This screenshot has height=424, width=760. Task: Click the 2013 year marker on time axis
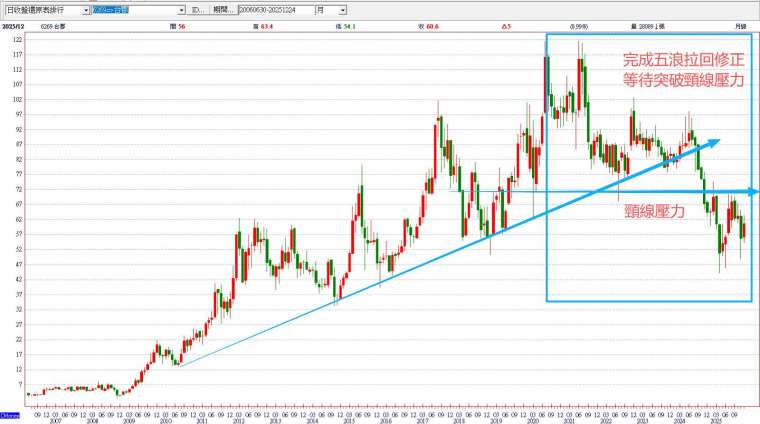pyautogui.click(x=276, y=421)
